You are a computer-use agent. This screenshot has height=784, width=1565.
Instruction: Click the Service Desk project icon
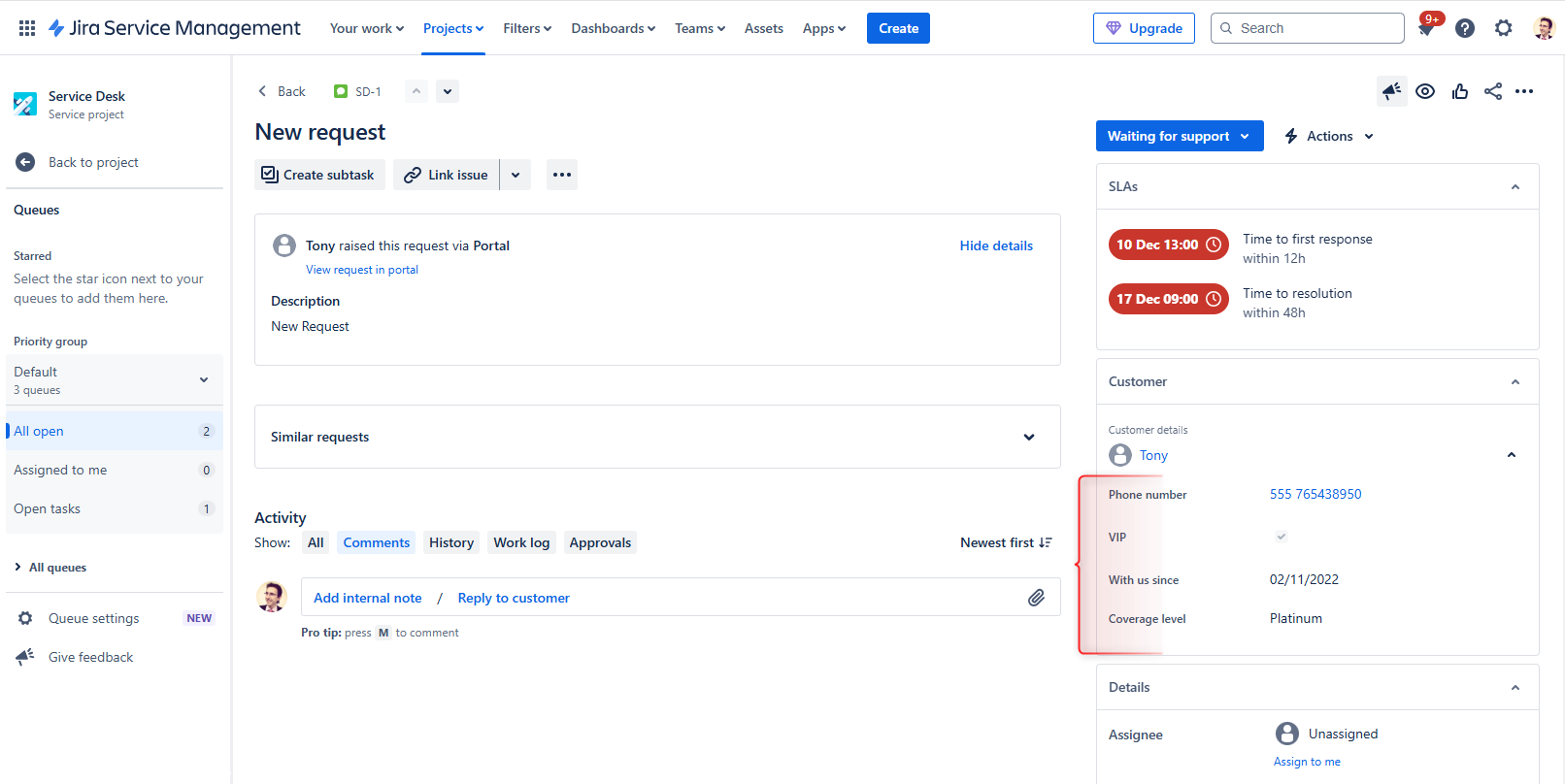[25, 104]
